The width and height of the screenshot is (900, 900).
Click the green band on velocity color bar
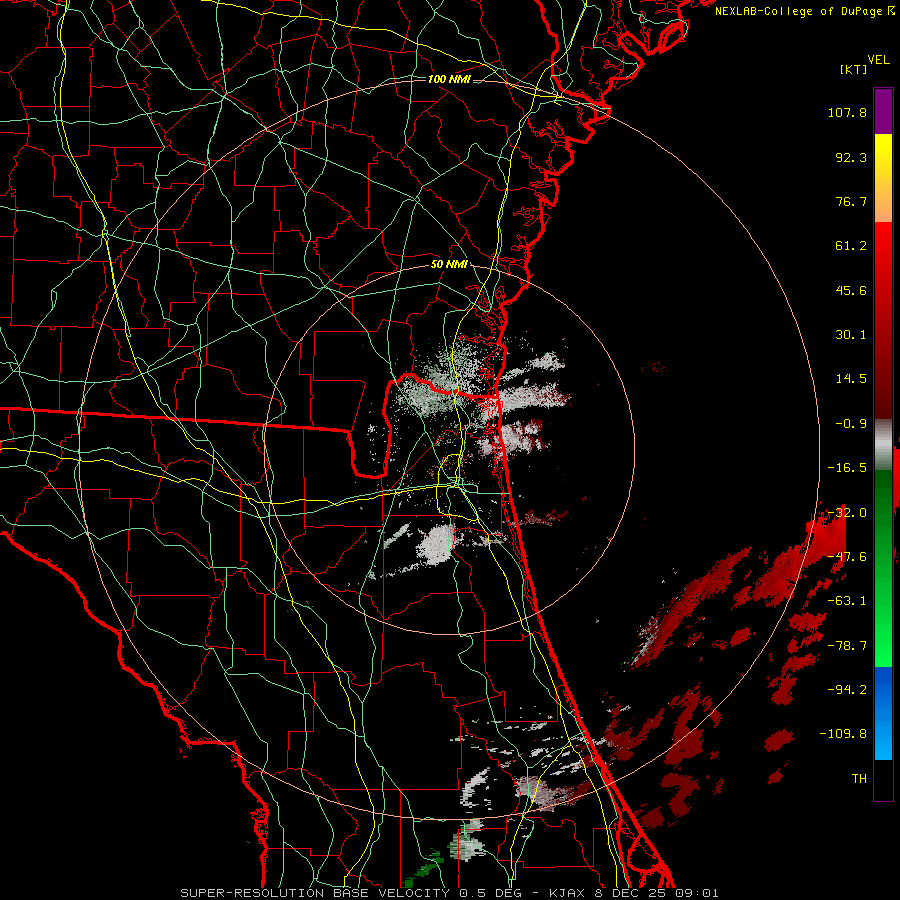883,568
